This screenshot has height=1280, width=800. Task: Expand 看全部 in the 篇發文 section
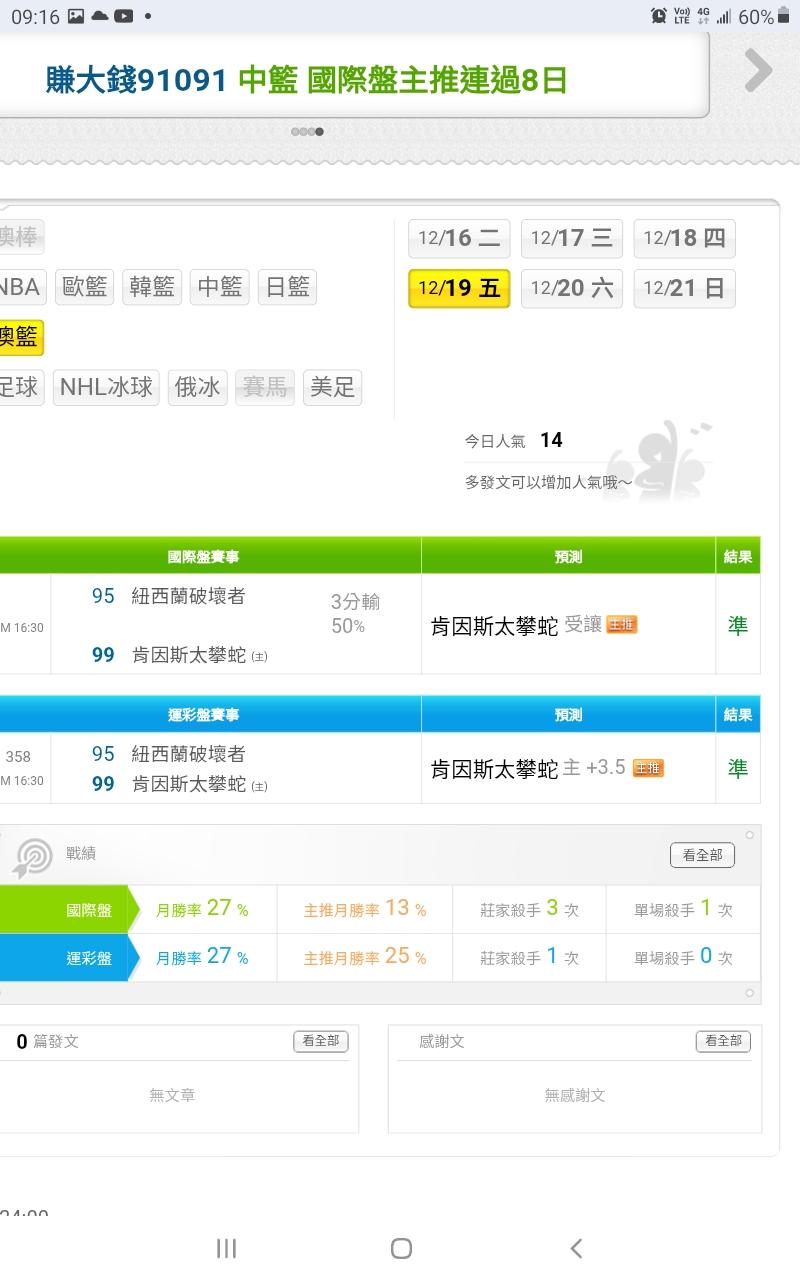click(x=320, y=1041)
